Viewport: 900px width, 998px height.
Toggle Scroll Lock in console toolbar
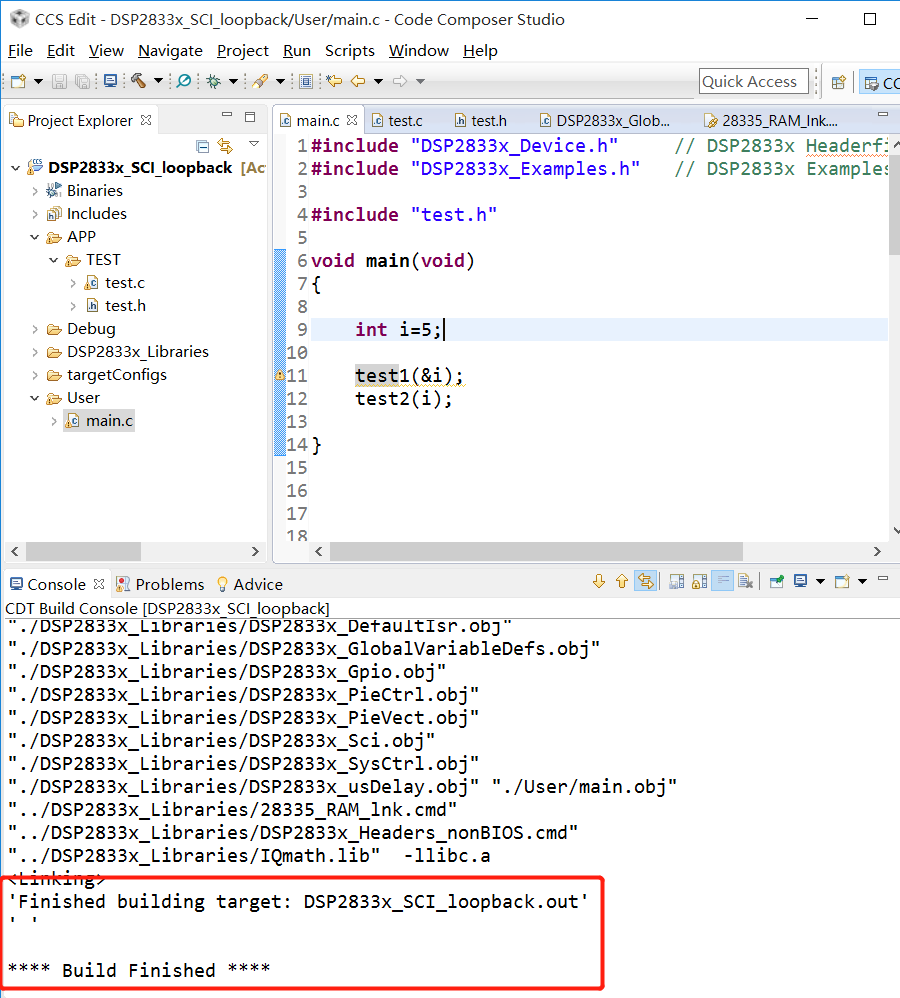tap(700, 581)
